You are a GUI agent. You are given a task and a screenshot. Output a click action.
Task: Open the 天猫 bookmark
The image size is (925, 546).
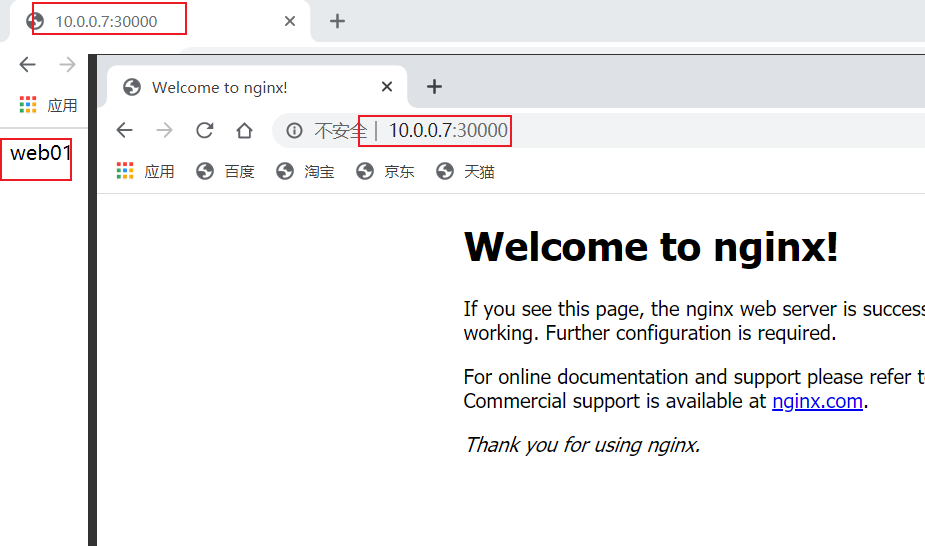click(x=466, y=171)
